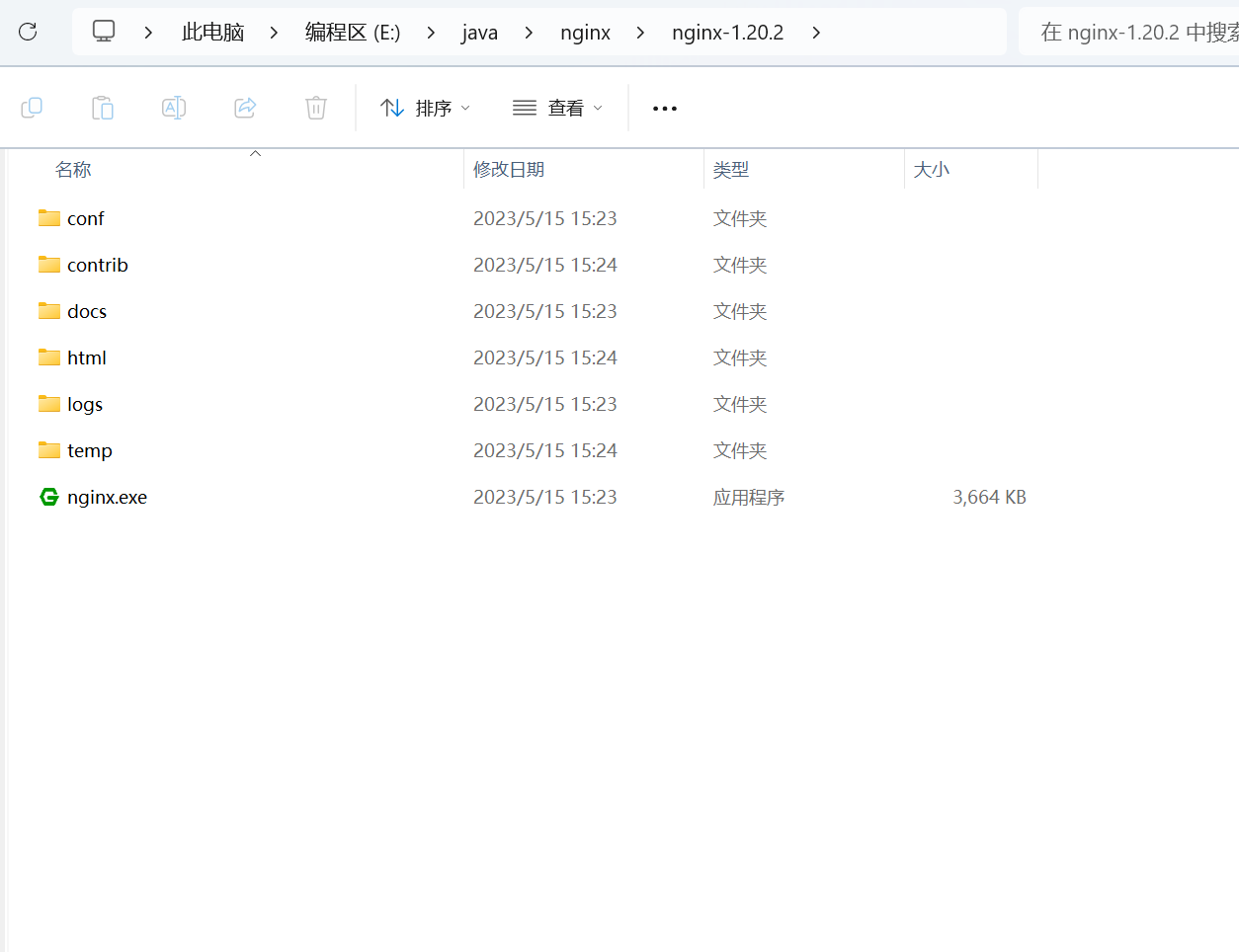Expand the chevron after the computer icon
The image size is (1239, 952).
148,33
